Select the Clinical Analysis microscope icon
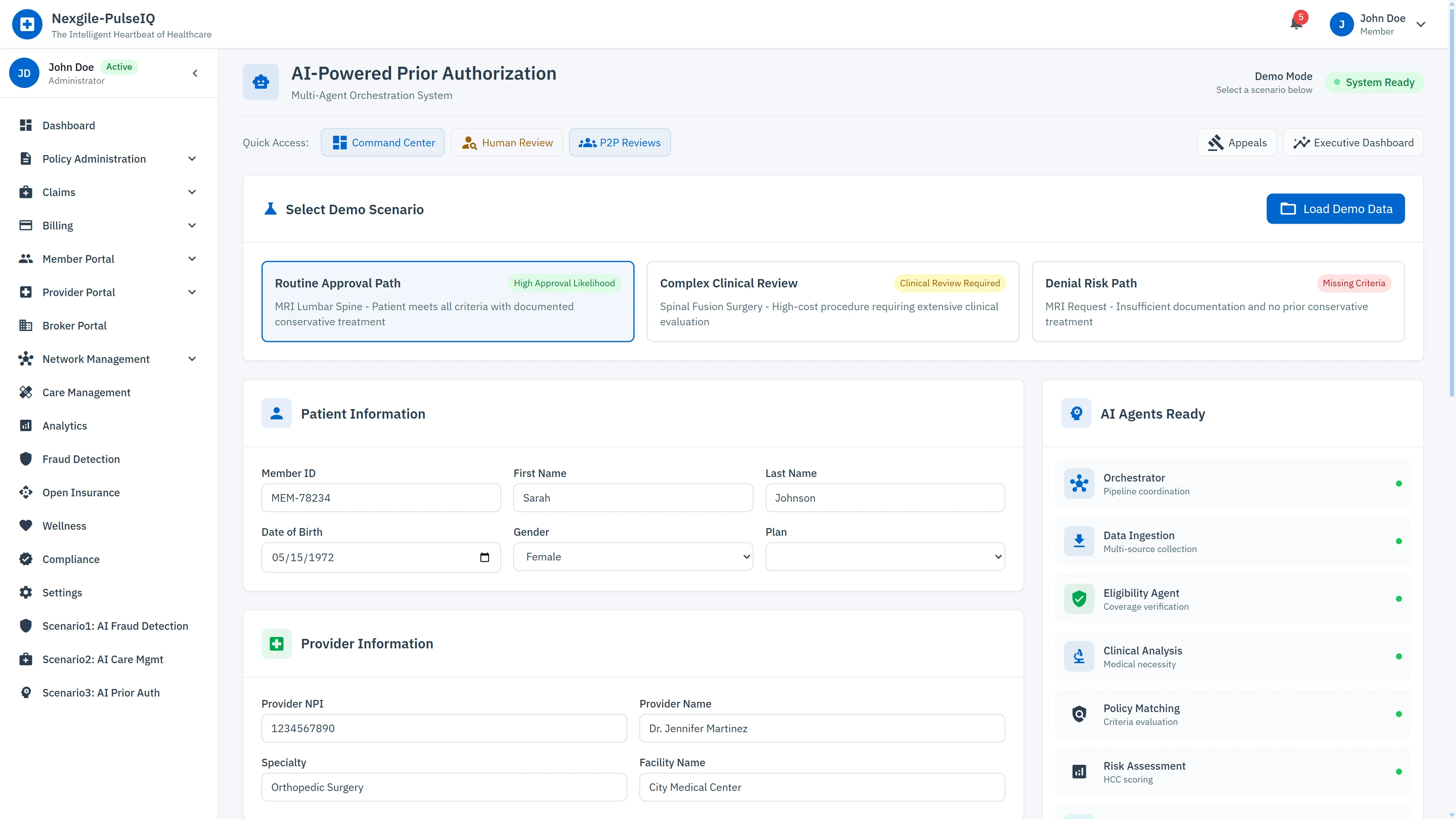 tap(1079, 656)
